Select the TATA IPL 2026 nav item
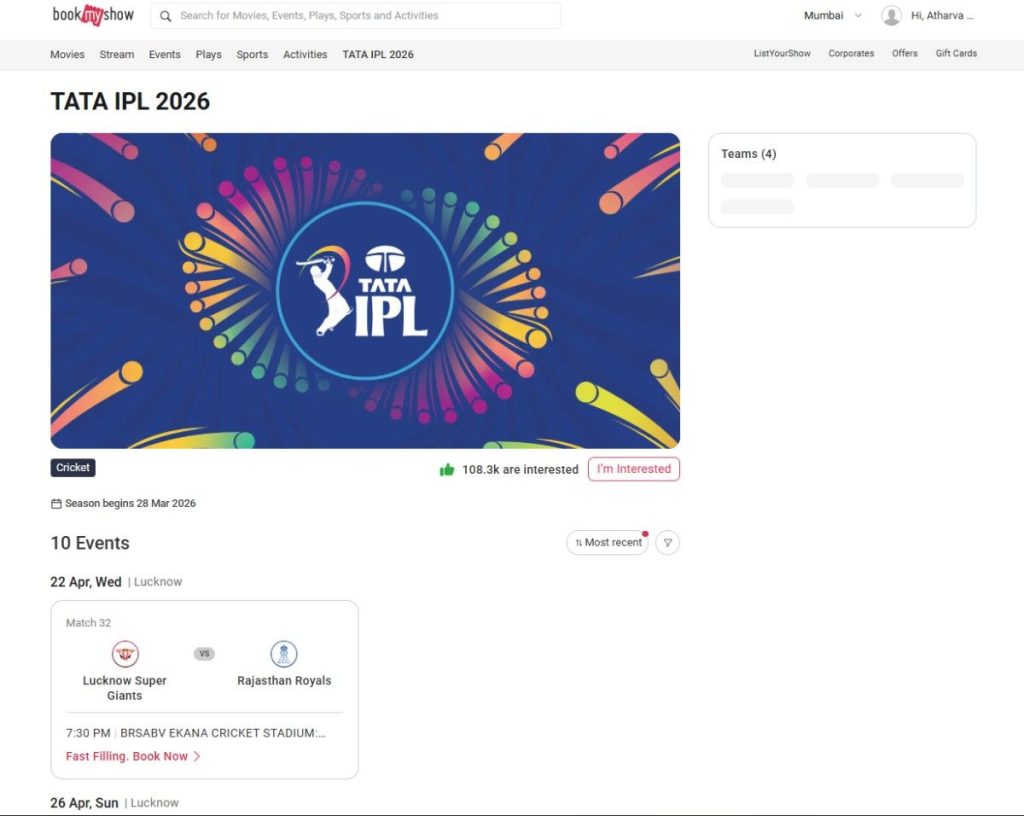Viewport: 1024px width, 816px height. pyautogui.click(x=378, y=55)
